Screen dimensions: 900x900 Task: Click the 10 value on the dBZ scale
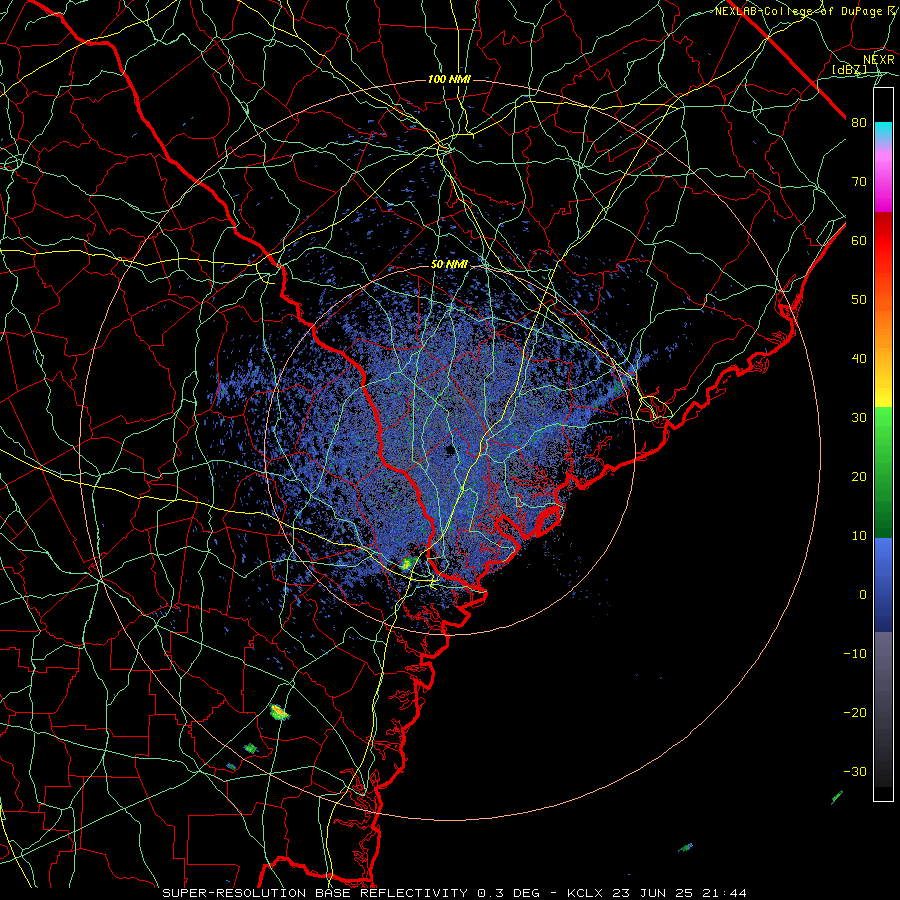[859, 536]
